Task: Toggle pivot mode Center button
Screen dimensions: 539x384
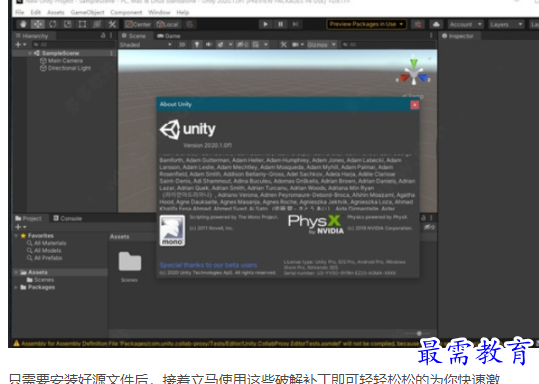Action: [x=138, y=24]
